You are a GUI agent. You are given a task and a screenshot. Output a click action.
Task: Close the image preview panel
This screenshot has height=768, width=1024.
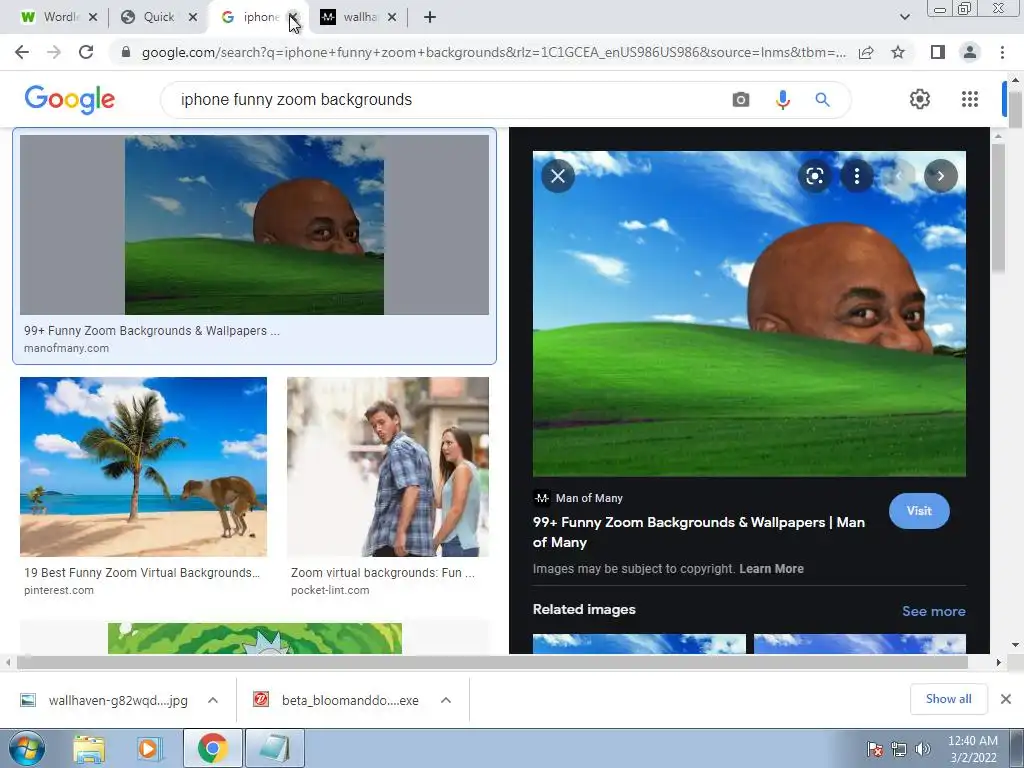pyautogui.click(x=558, y=176)
